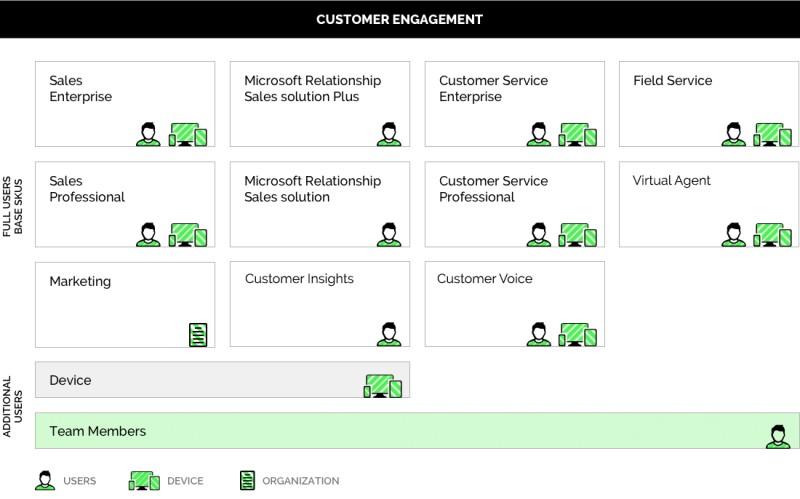This screenshot has width=800, height=499.
Task: Click the device icon in Sales Professional card
Action: pyautogui.click(x=188, y=235)
